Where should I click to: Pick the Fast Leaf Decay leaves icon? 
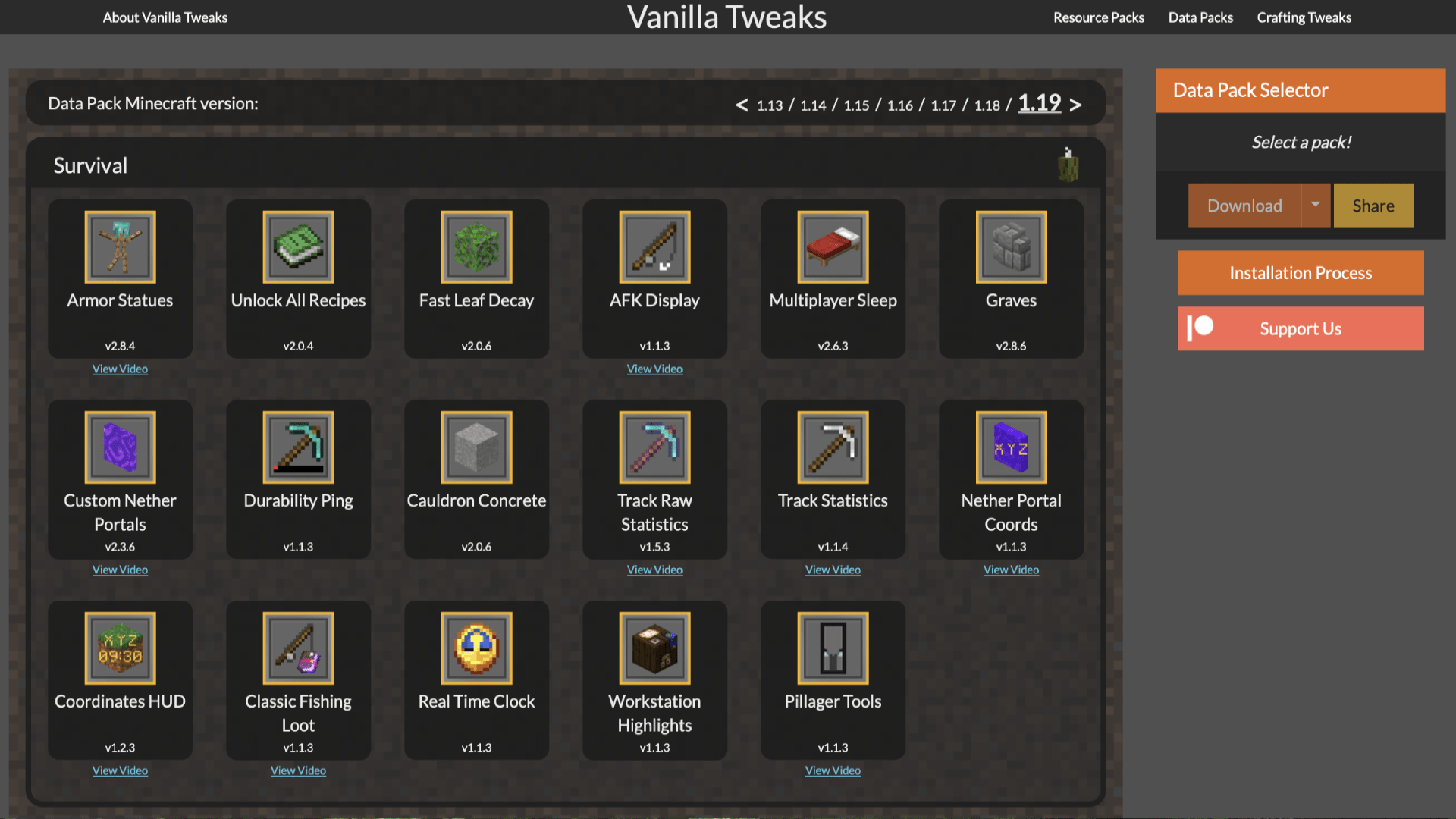(x=476, y=247)
